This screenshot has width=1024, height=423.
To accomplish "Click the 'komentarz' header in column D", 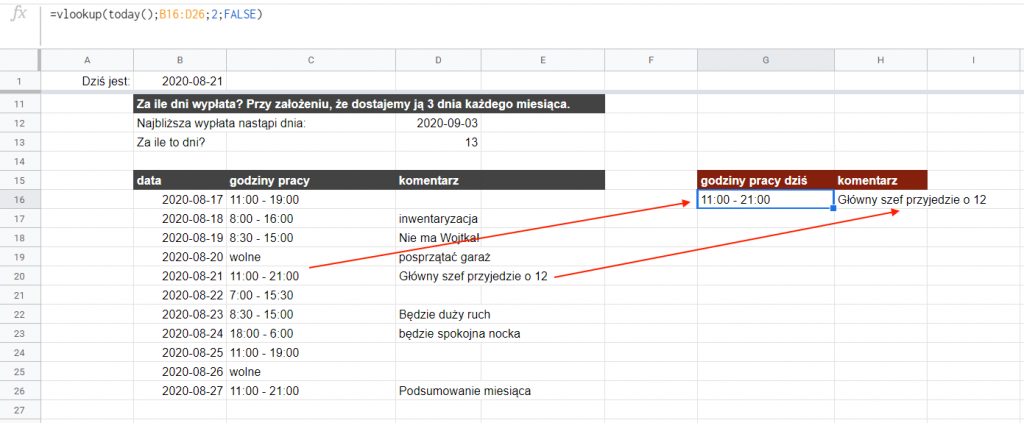I will [438, 180].
